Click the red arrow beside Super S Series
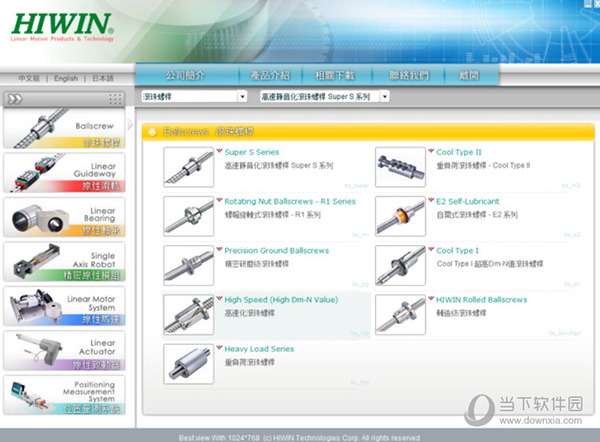 click(x=219, y=151)
